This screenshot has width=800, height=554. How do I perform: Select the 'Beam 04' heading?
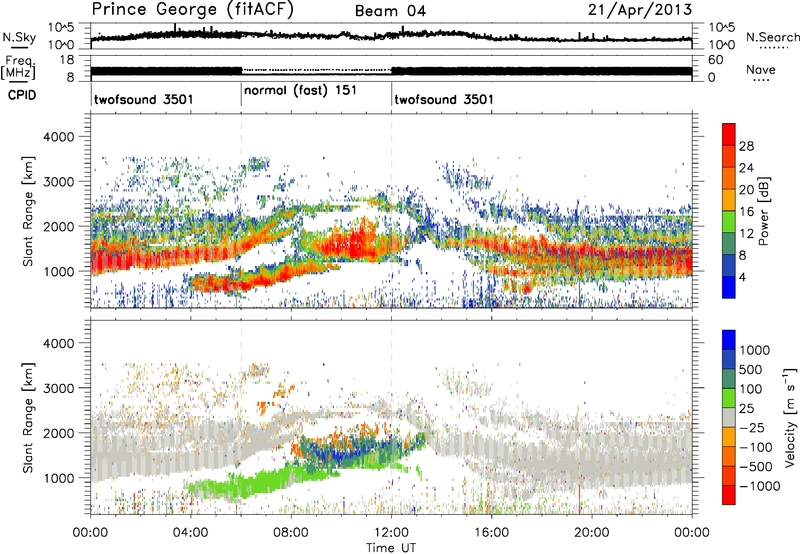pos(390,11)
